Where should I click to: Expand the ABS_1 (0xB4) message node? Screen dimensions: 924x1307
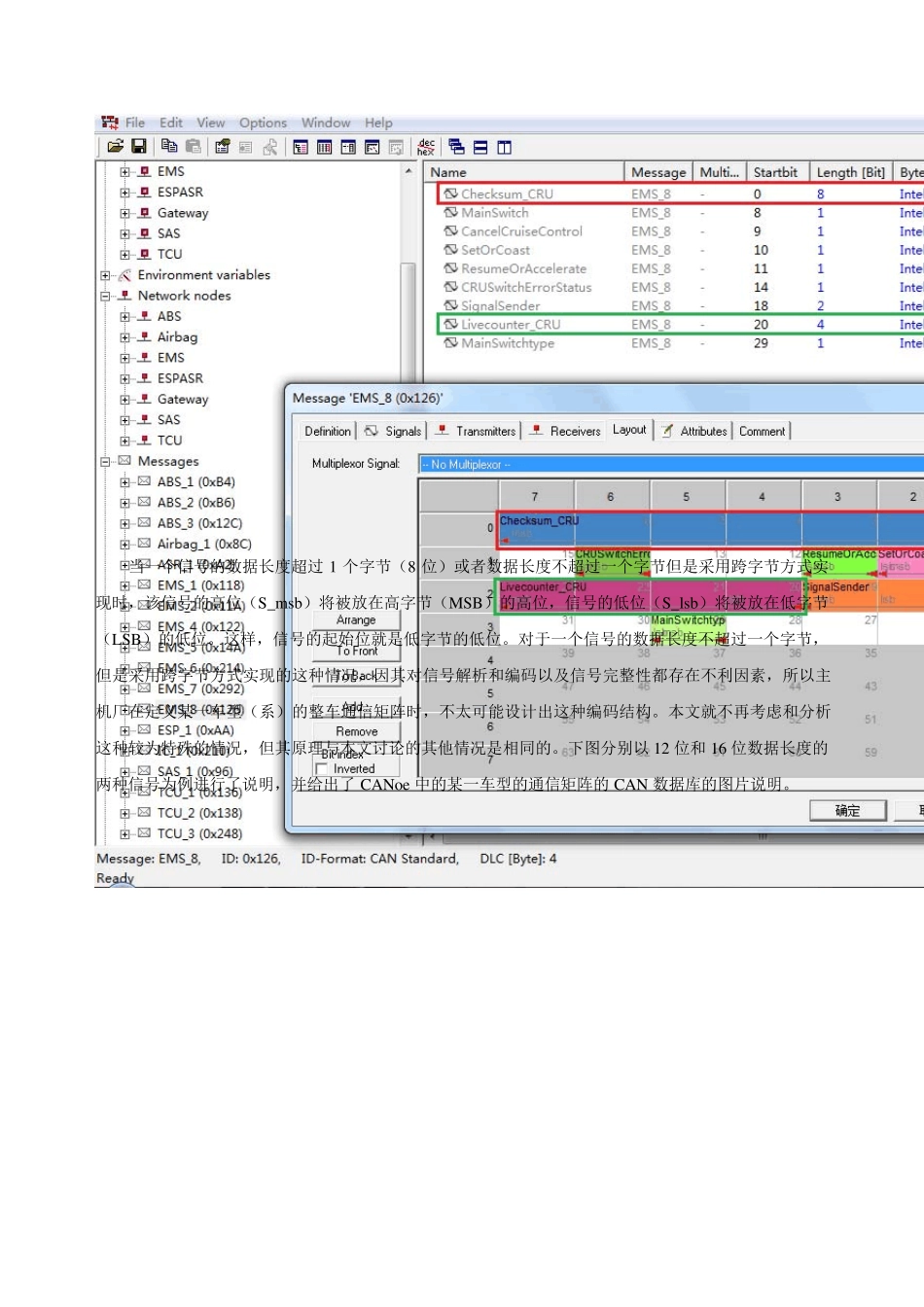click(x=124, y=482)
